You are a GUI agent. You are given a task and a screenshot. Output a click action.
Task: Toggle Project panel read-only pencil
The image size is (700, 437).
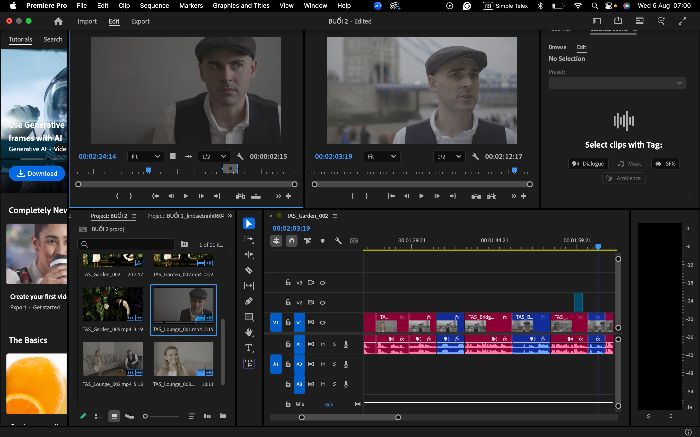point(83,416)
